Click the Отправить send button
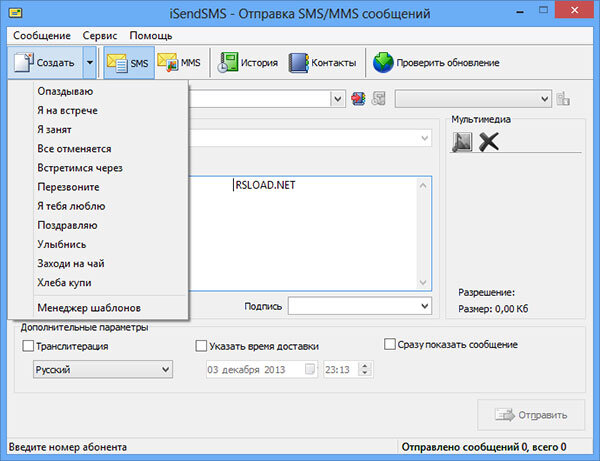The height and width of the screenshot is (461, 600). (531, 415)
